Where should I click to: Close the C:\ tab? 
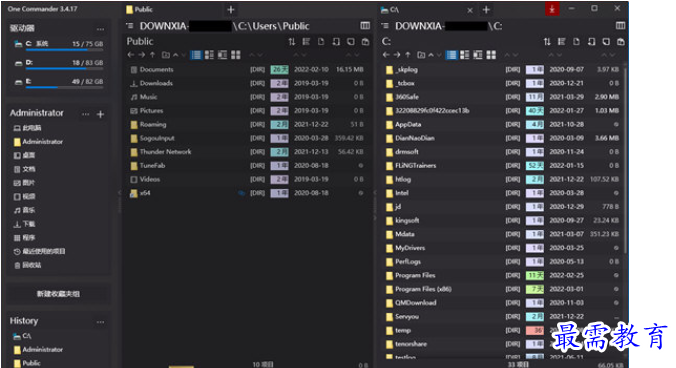coord(470,10)
